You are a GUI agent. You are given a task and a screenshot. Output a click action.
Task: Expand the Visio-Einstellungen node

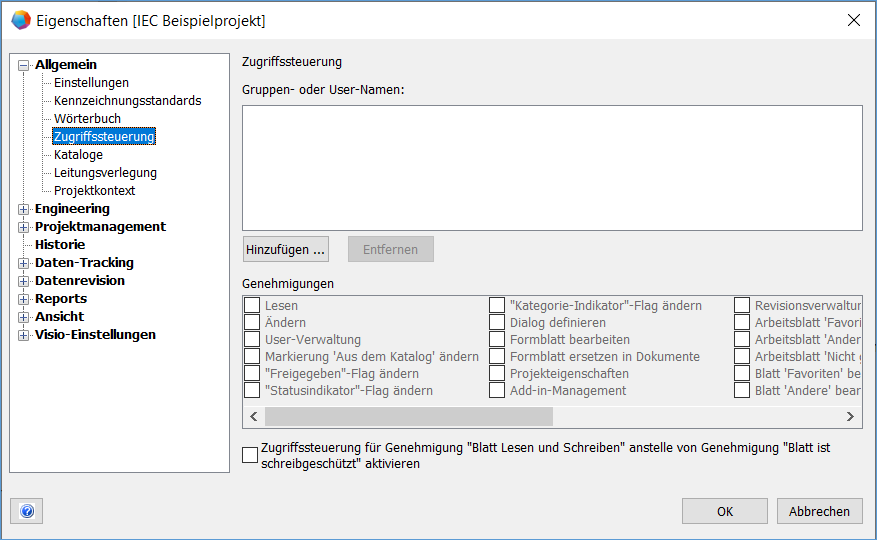pos(24,335)
